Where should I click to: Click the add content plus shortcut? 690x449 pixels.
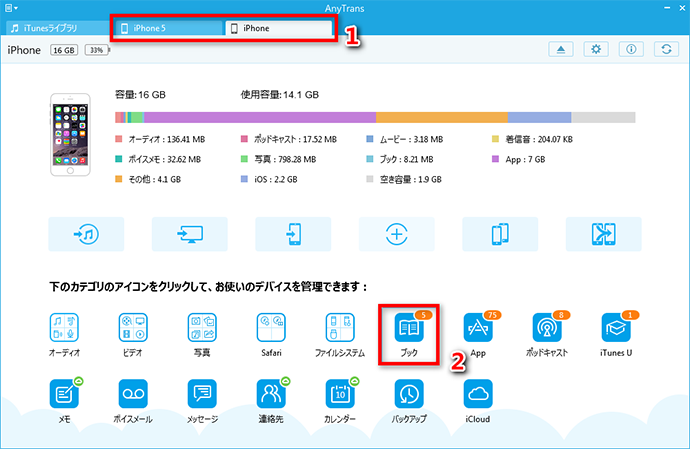click(396, 234)
